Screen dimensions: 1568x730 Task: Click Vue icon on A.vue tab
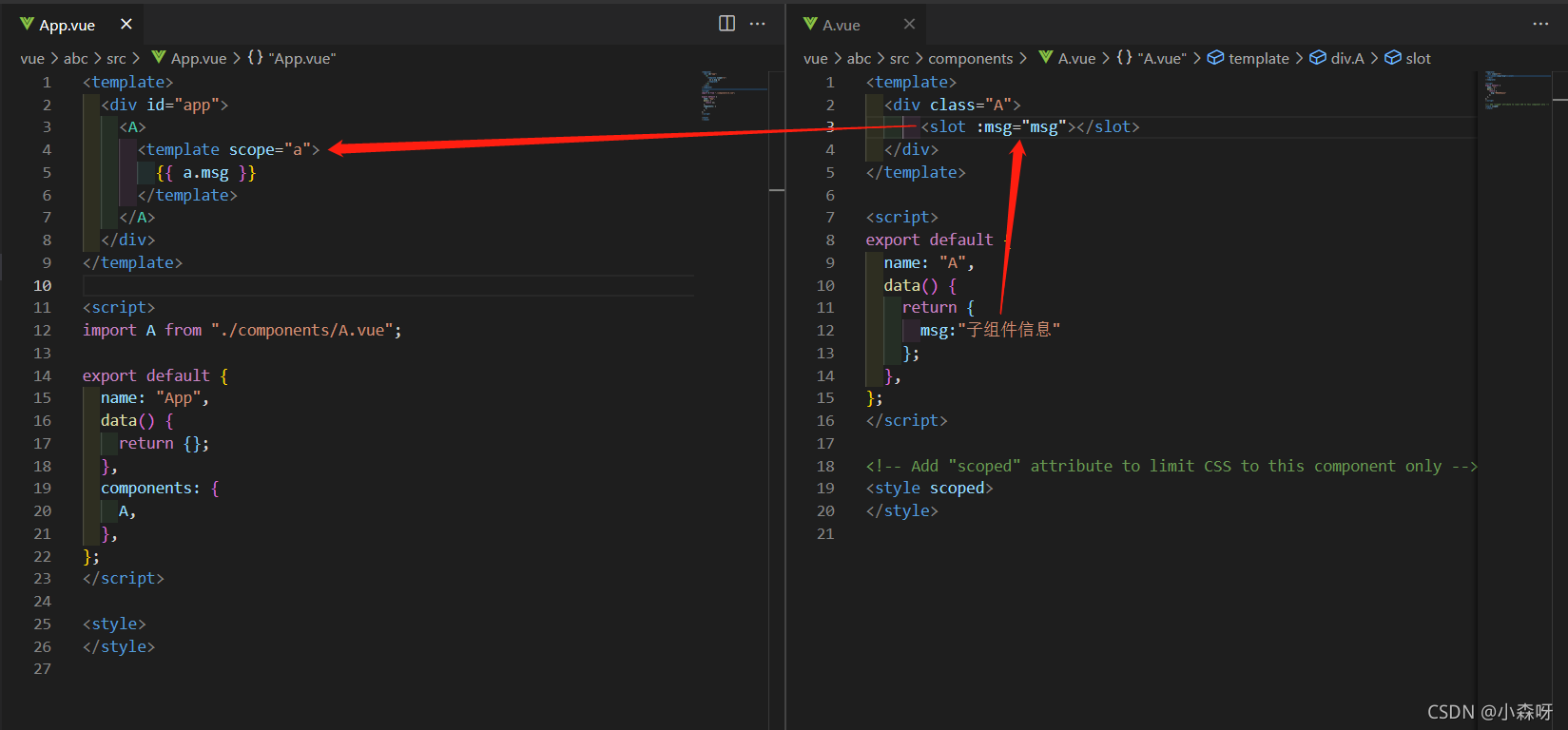pos(810,24)
